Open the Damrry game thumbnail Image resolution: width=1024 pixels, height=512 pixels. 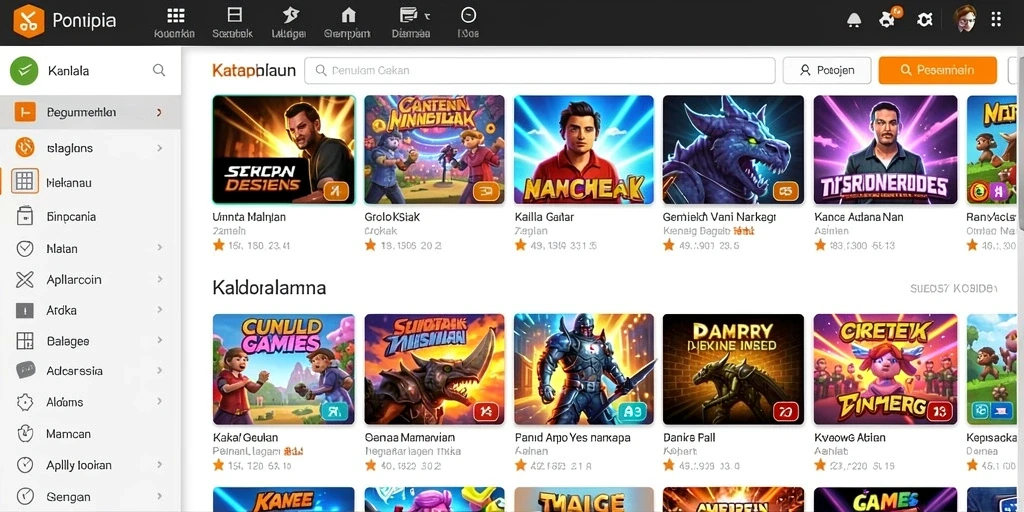click(x=733, y=369)
